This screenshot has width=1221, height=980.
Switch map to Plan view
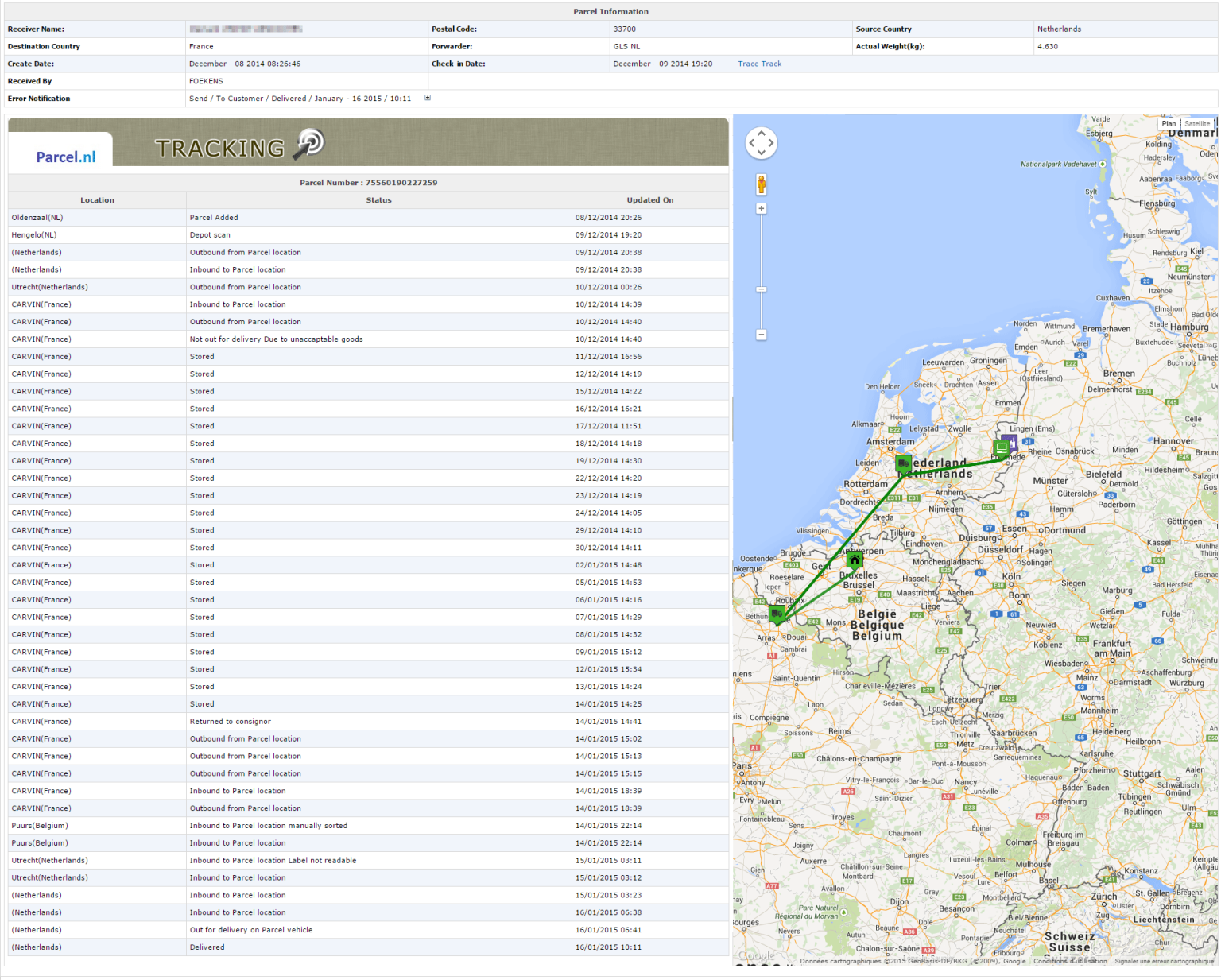(x=1169, y=123)
